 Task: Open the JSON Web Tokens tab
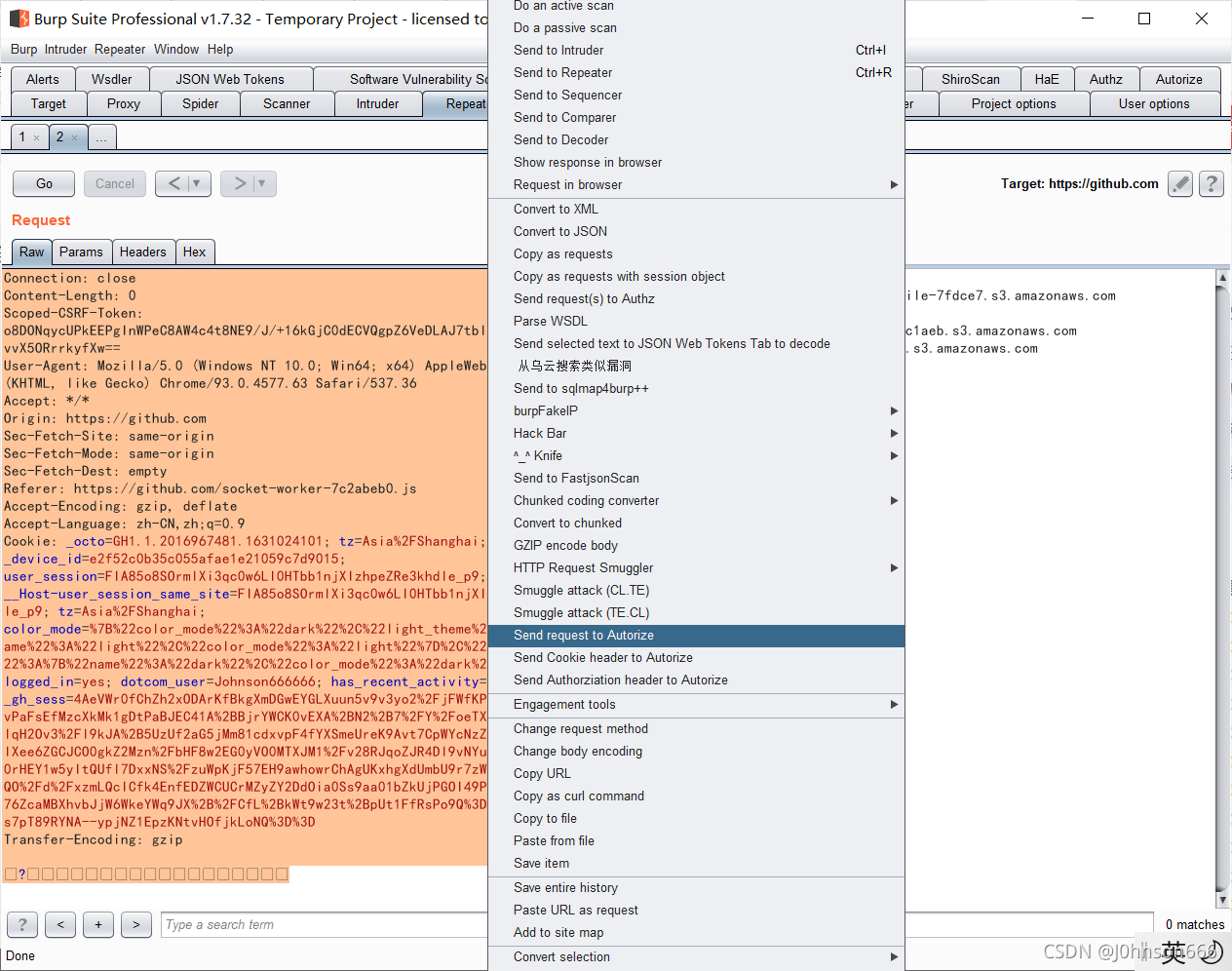point(230,80)
